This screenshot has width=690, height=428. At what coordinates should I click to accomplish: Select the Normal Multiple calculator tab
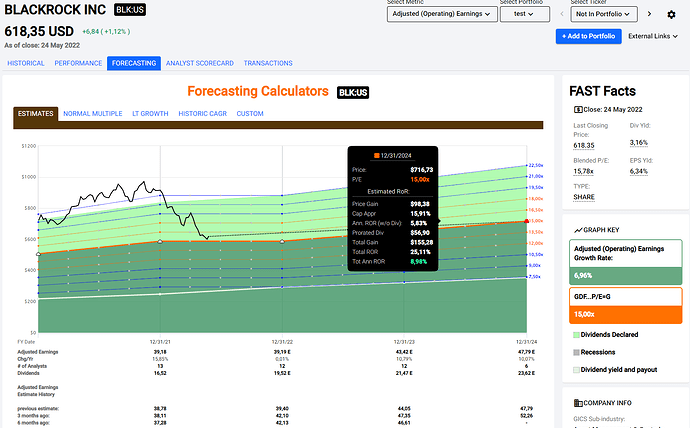[93, 113]
